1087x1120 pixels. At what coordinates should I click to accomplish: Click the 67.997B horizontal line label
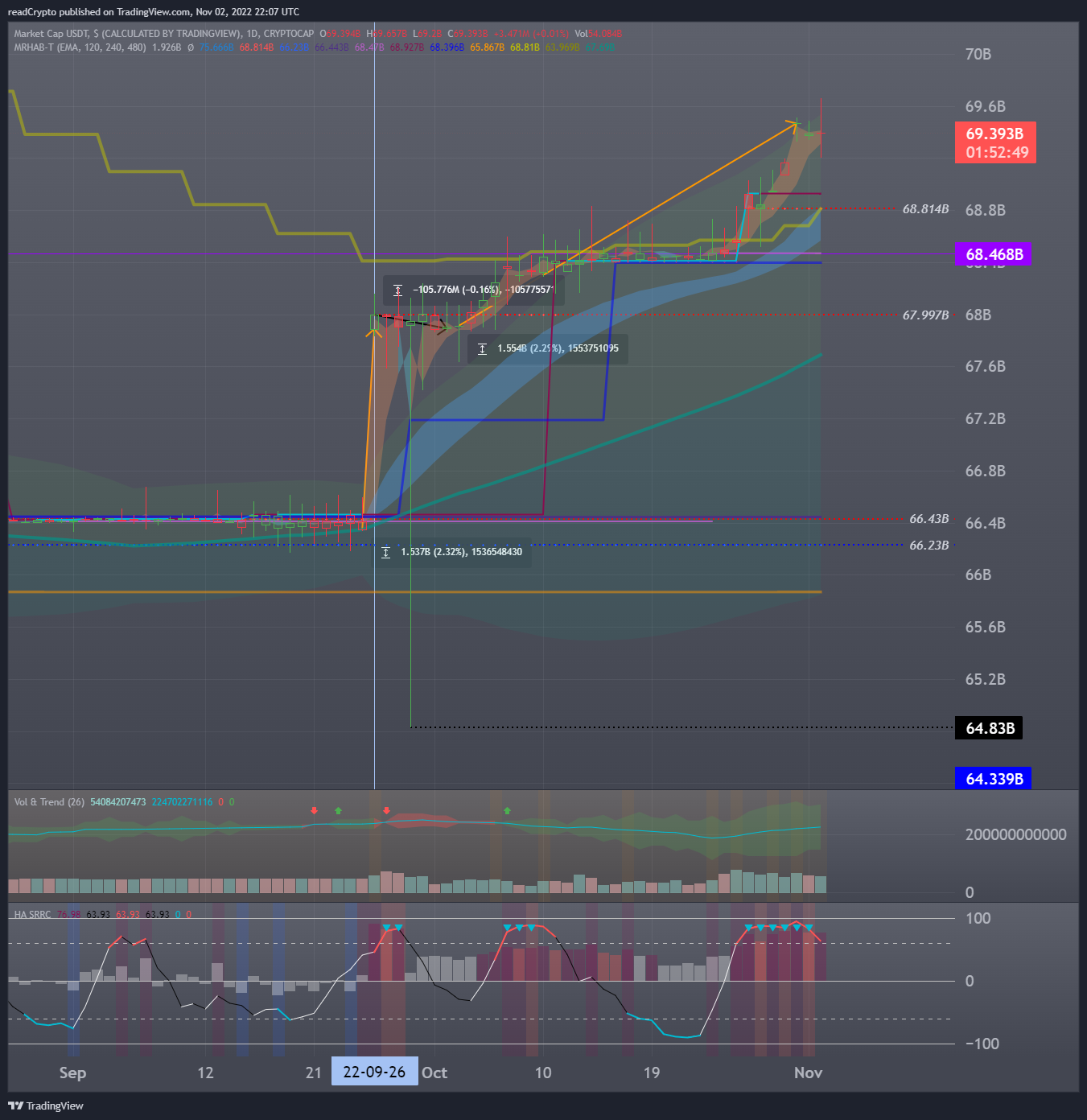tap(925, 315)
